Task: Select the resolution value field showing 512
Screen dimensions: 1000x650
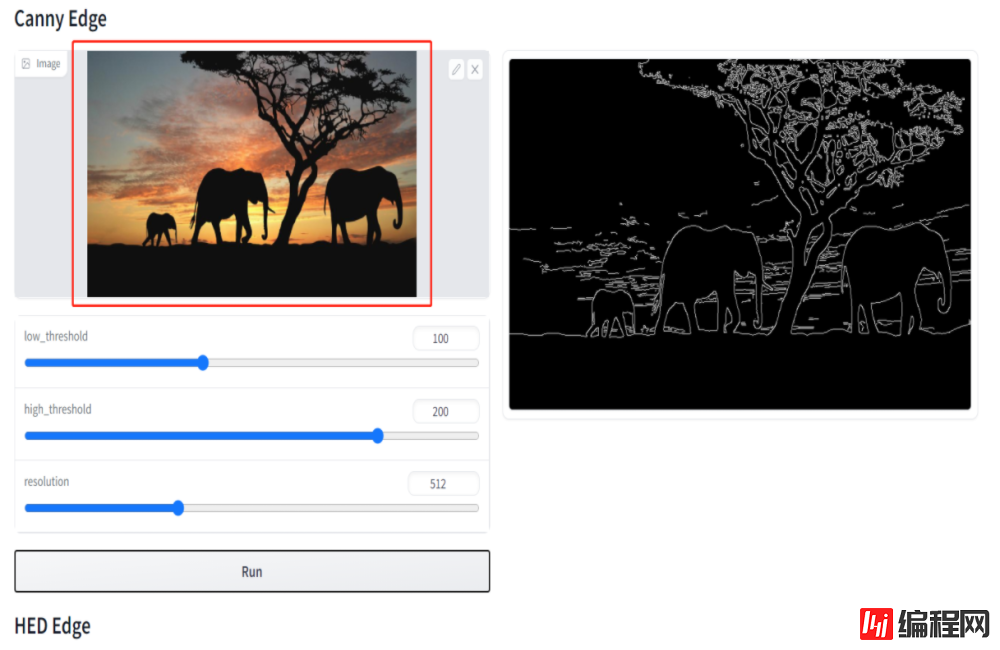Action: click(443, 484)
